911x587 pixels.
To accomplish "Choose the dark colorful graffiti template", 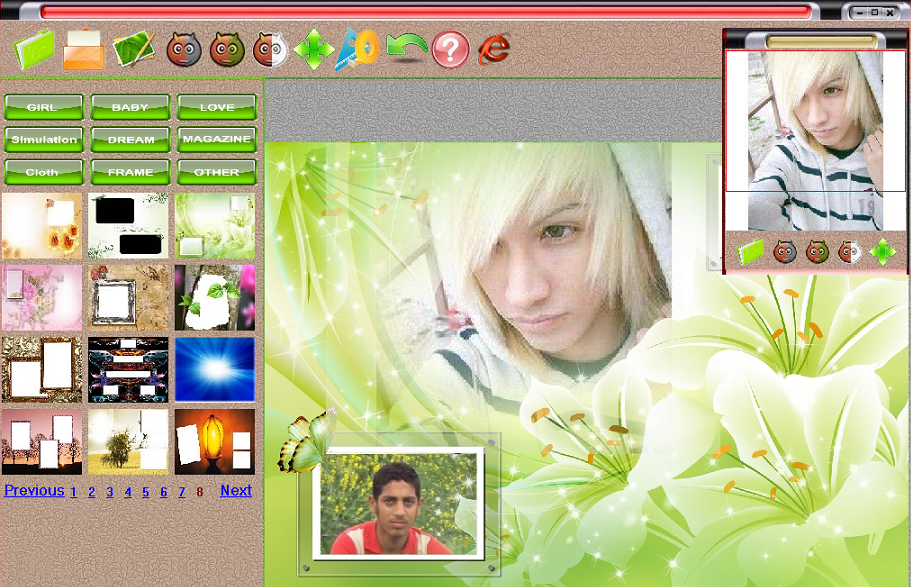I will (x=128, y=370).
